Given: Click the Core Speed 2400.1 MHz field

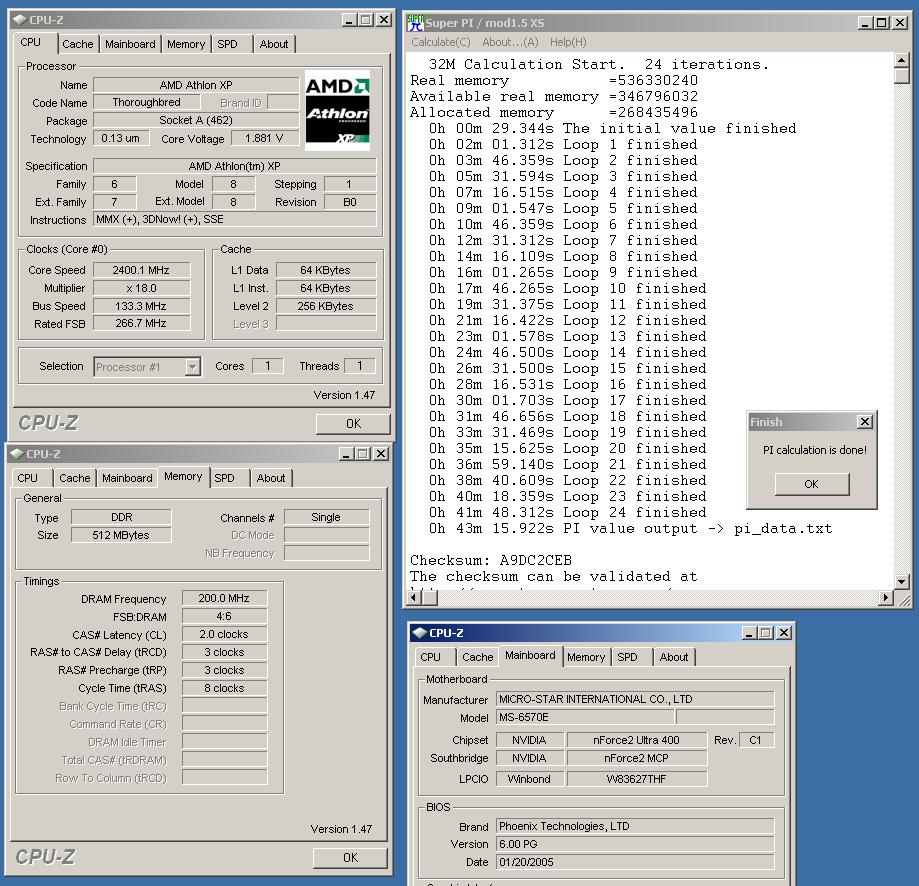Looking at the screenshot, I should coord(141,270).
